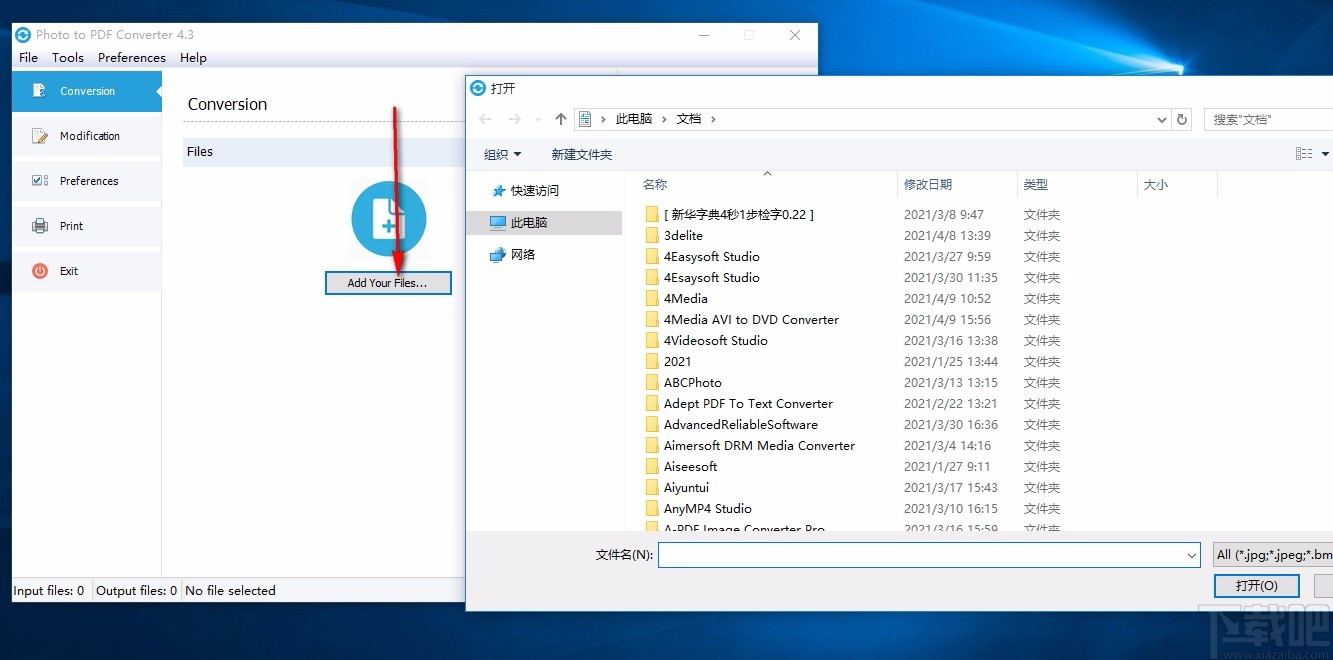Open the 组织 dropdown menu
The image size is (1333, 660).
[502, 154]
